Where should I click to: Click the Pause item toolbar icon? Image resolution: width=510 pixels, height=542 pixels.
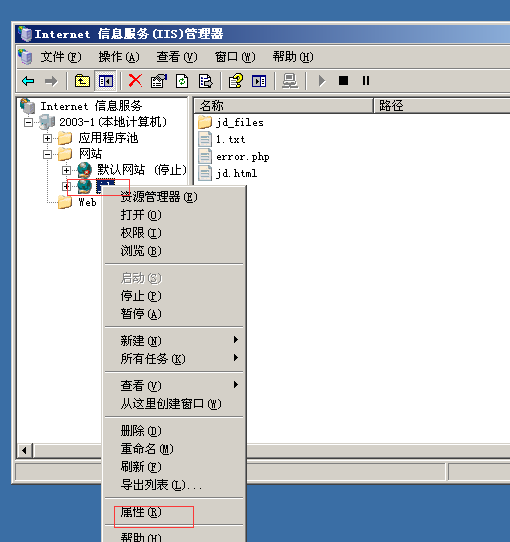tap(366, 81)
